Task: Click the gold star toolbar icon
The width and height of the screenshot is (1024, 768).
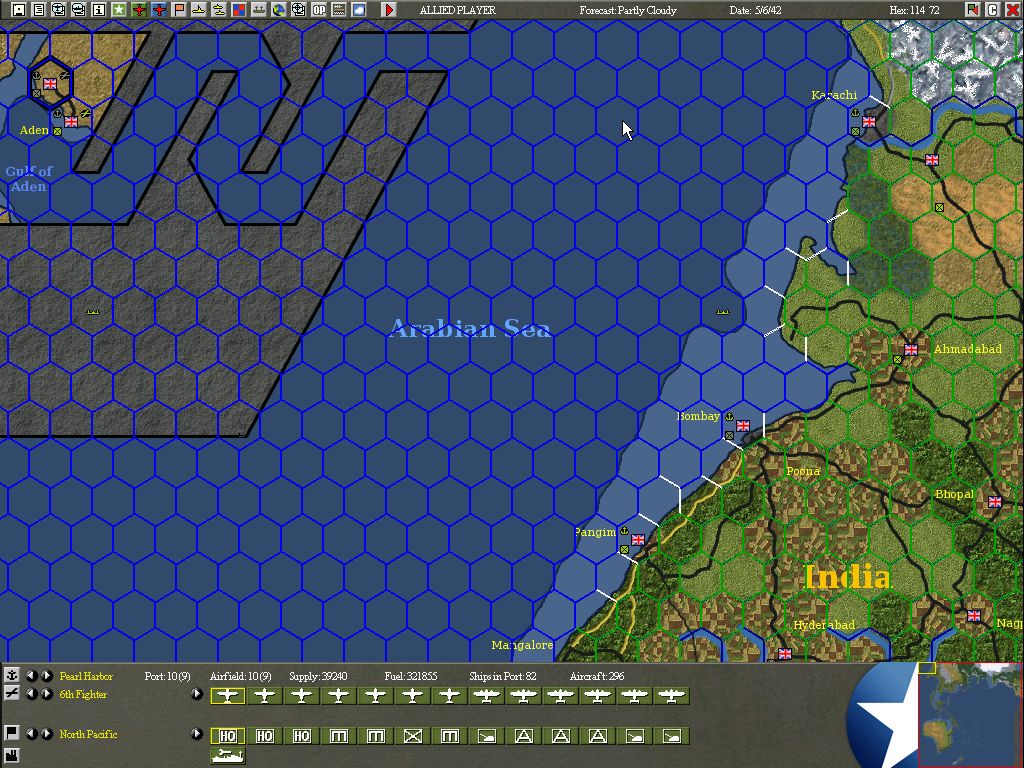Action: pyautogui.click(x=119, y=10)
